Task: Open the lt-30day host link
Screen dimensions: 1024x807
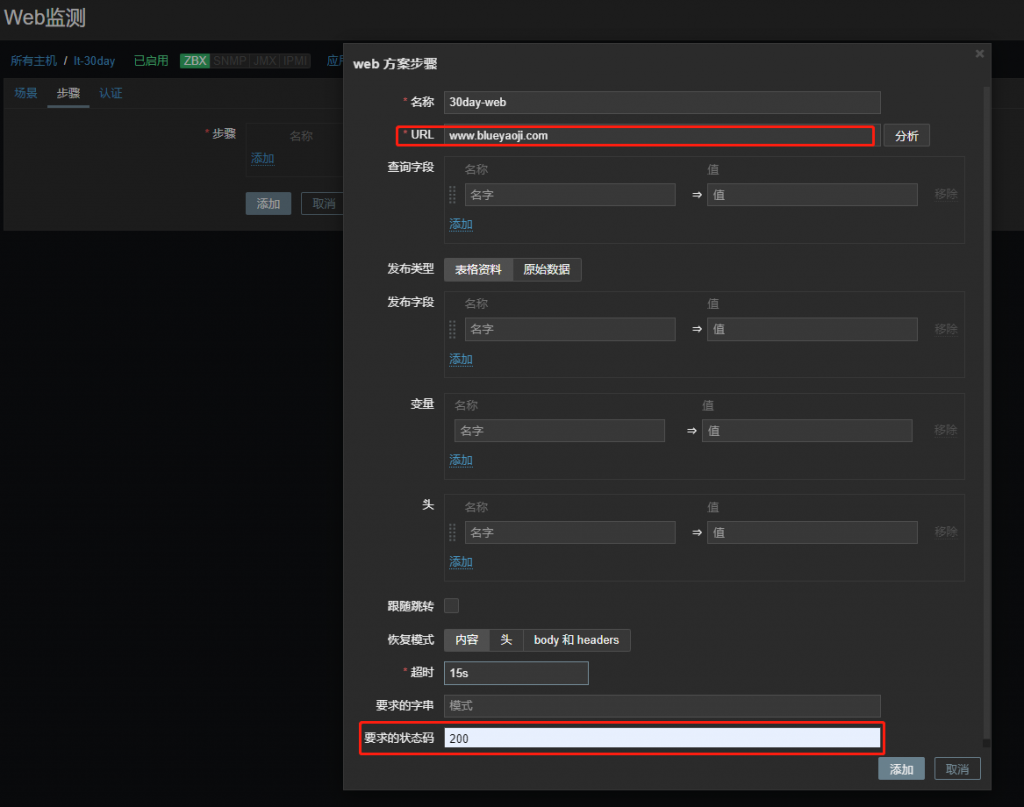Action: pyautogui.click(x=94, y=61)
